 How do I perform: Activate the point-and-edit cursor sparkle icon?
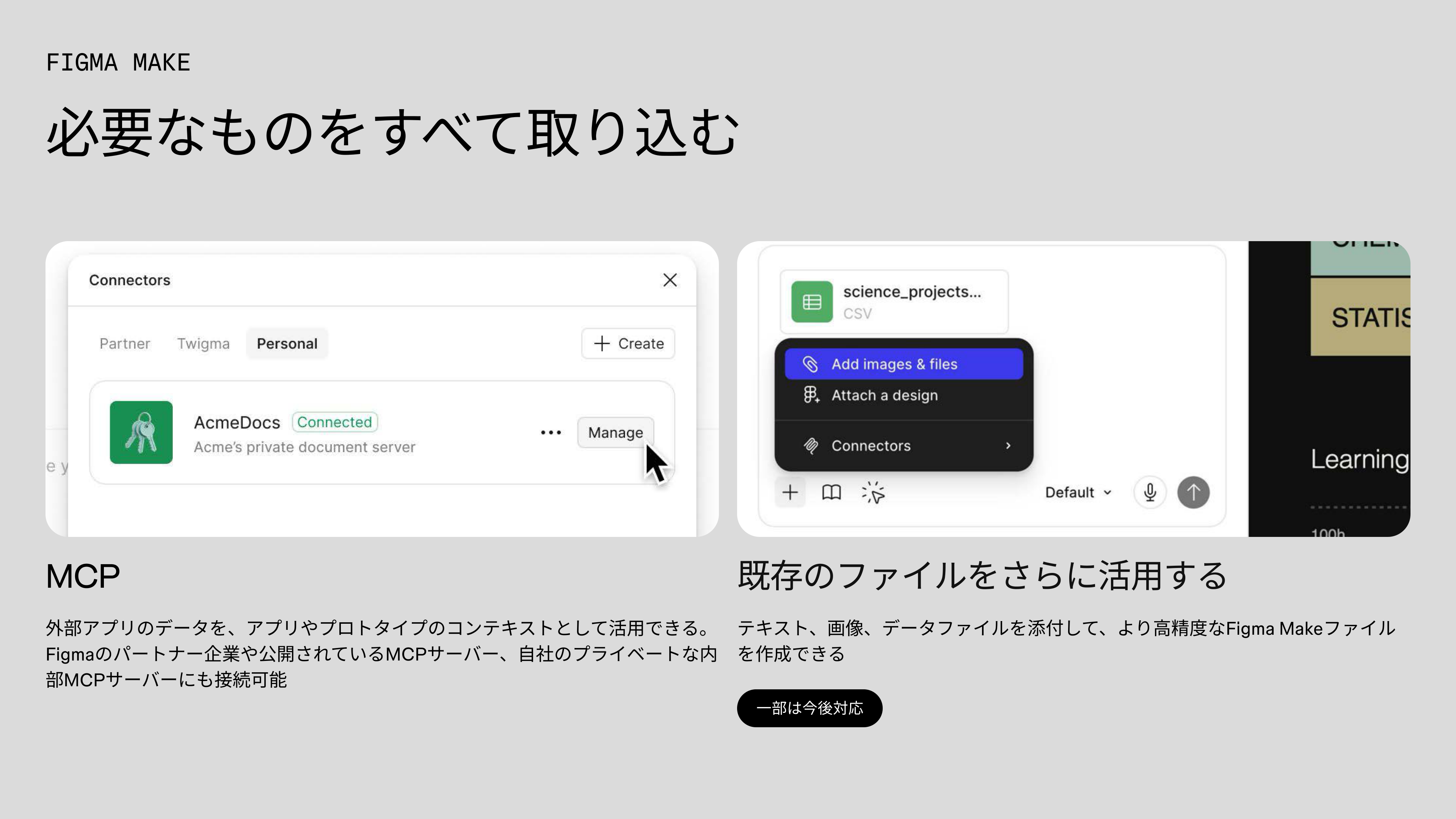point(873,493)
